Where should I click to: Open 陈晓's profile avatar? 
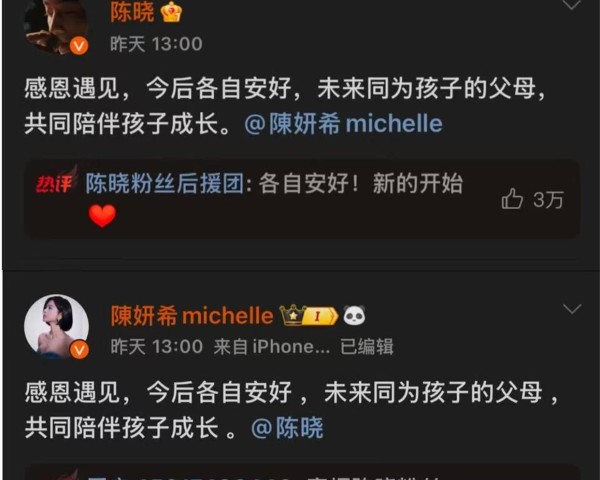point(56,26)
